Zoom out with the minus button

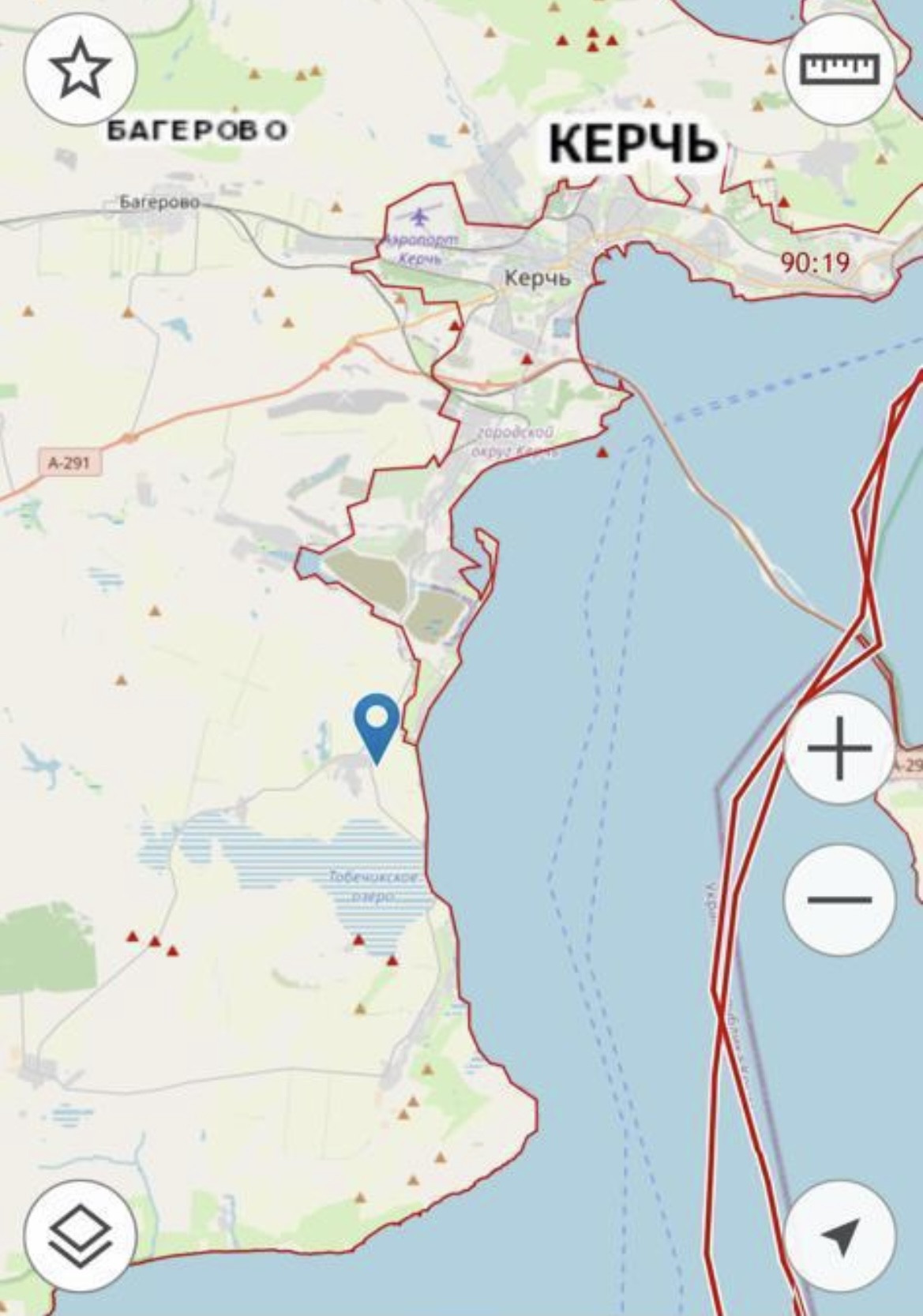[839, 899]
